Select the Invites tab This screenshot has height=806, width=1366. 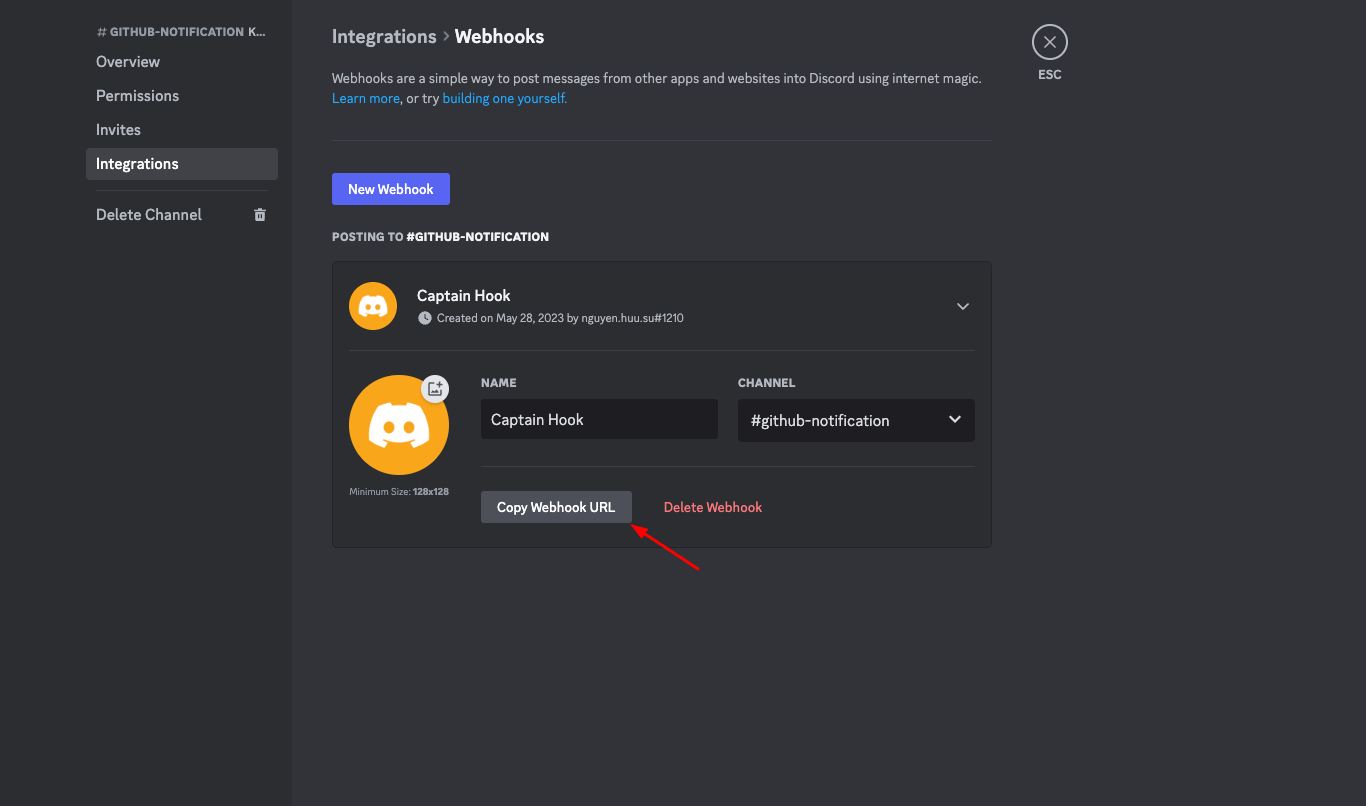(x=118, y=129)
